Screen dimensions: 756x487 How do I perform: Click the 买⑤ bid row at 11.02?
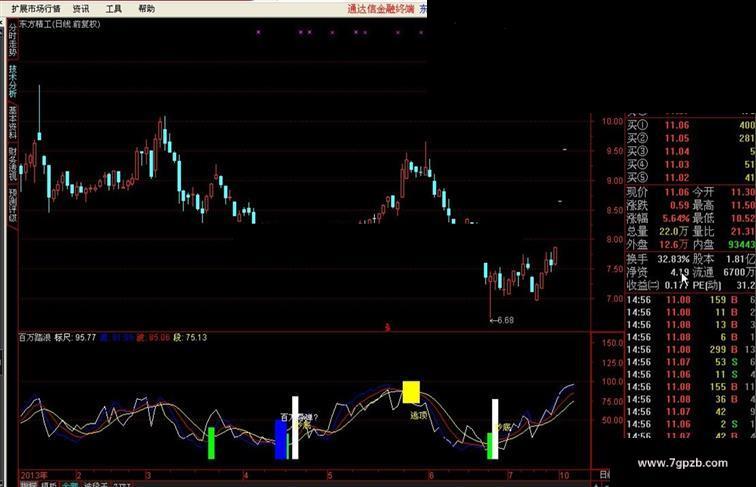point(690,177)
